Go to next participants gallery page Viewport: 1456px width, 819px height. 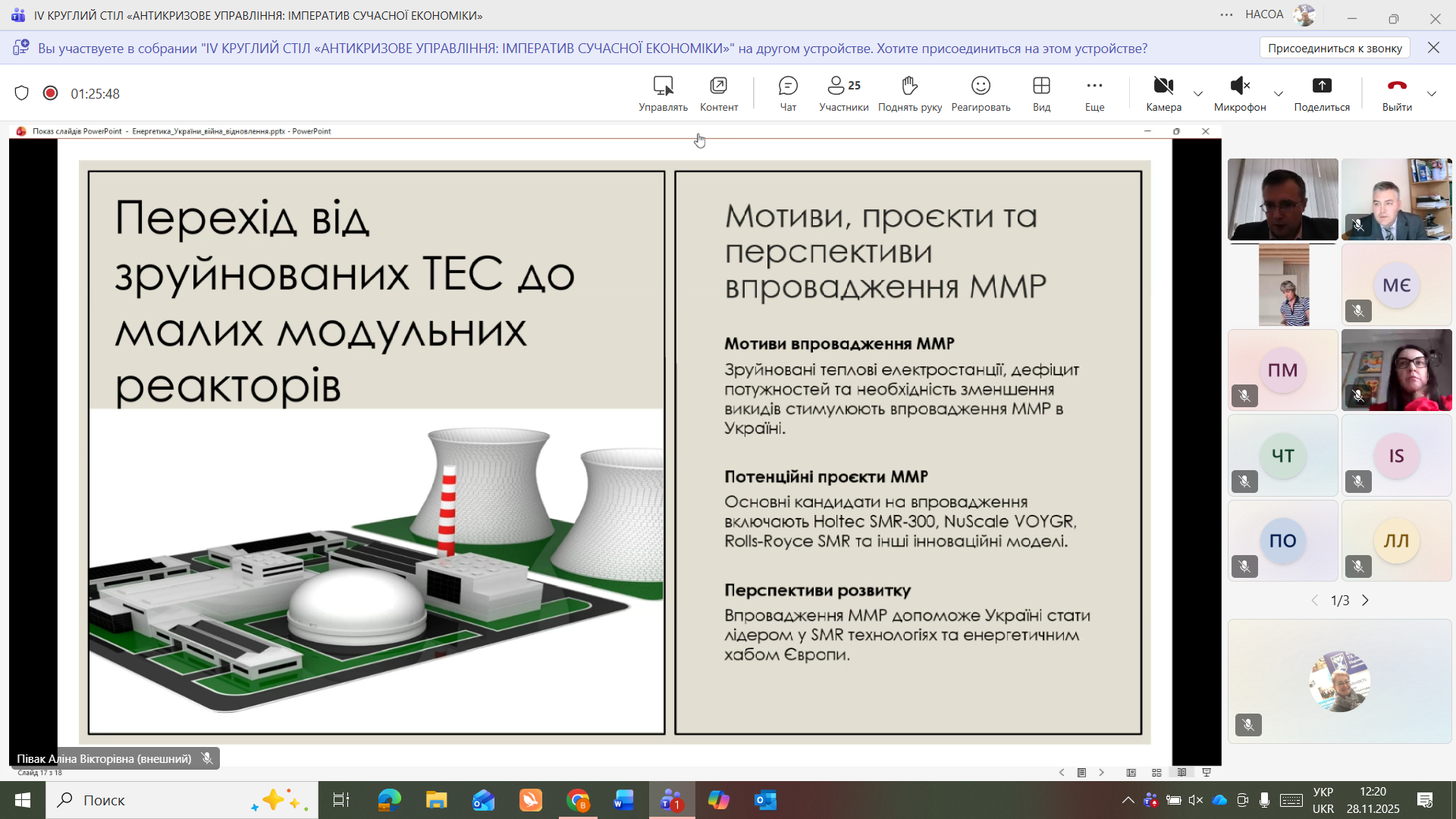point(1366,601)
